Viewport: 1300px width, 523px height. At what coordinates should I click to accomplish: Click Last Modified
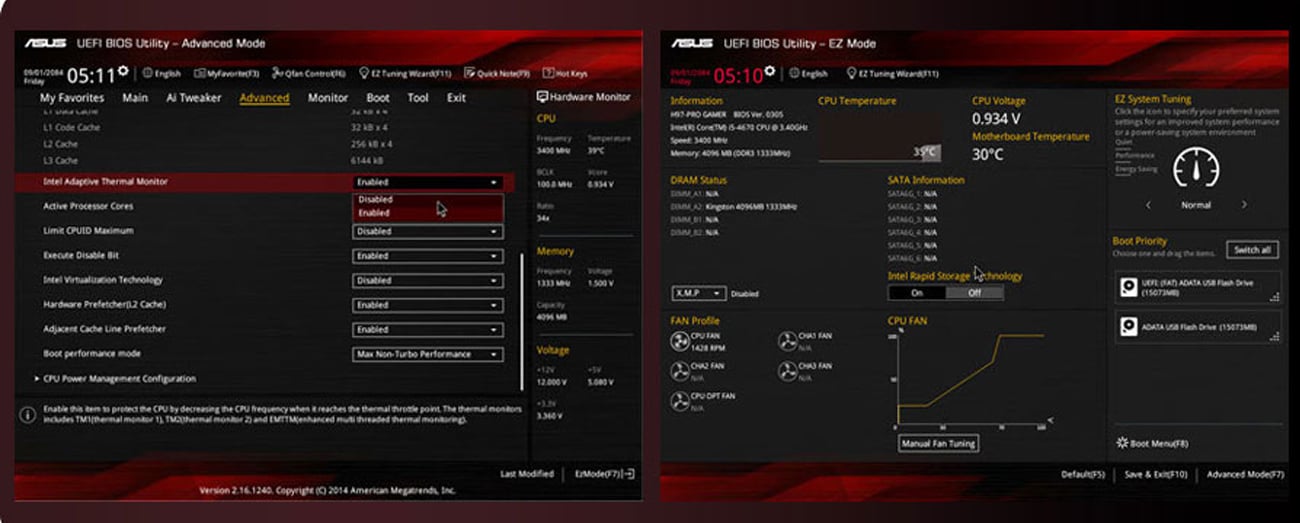(527, 474)
